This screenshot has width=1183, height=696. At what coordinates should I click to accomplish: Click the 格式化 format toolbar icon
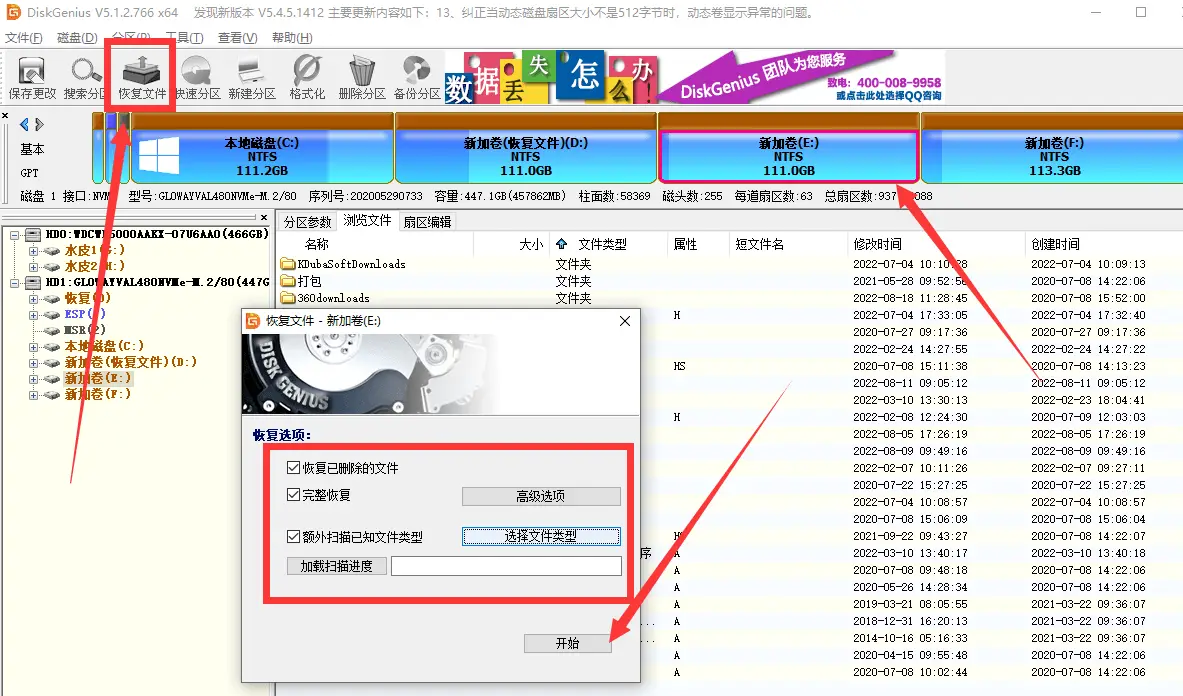coord(306,71)
